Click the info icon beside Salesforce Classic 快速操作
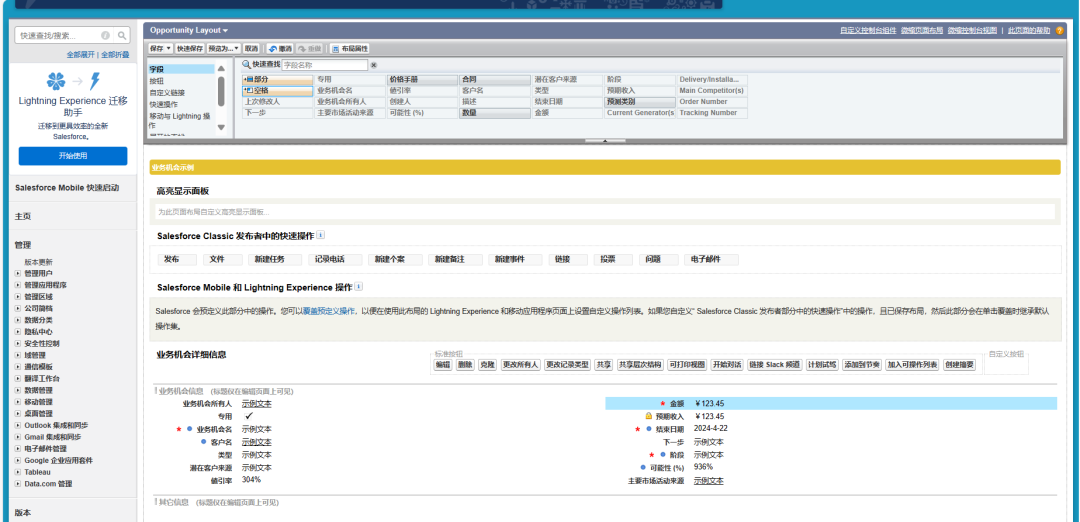1080x522 pixels. click(320, 235)
